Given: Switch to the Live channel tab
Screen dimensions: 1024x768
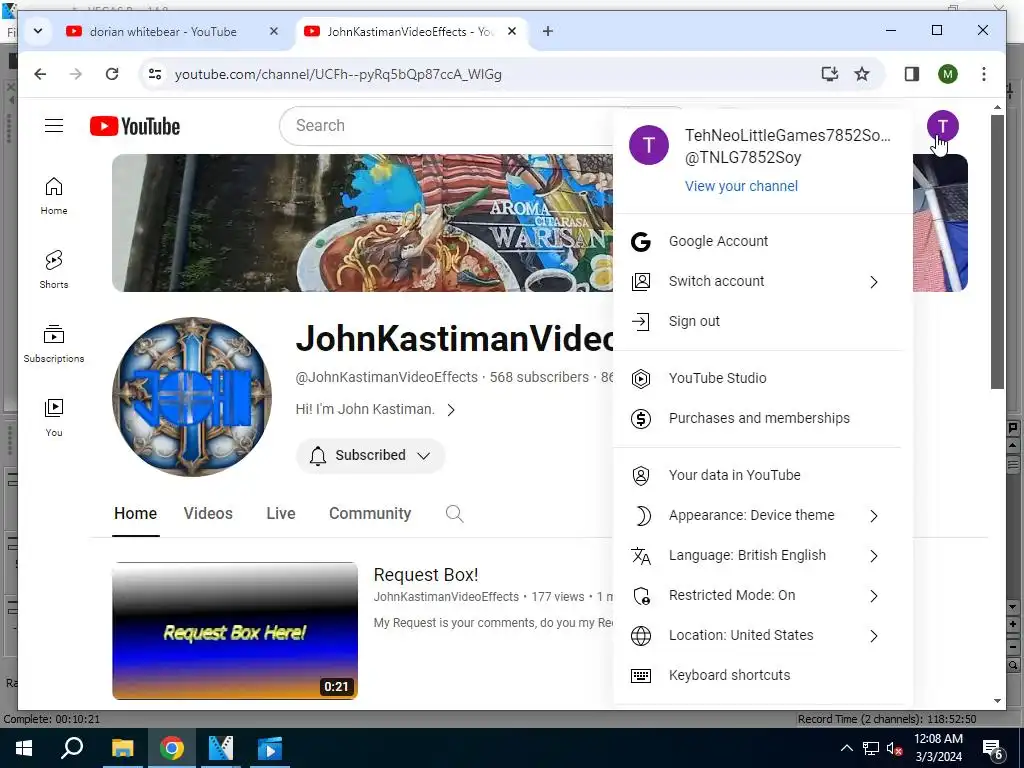Looking at the screenshot, I should [x=281, y=513].
